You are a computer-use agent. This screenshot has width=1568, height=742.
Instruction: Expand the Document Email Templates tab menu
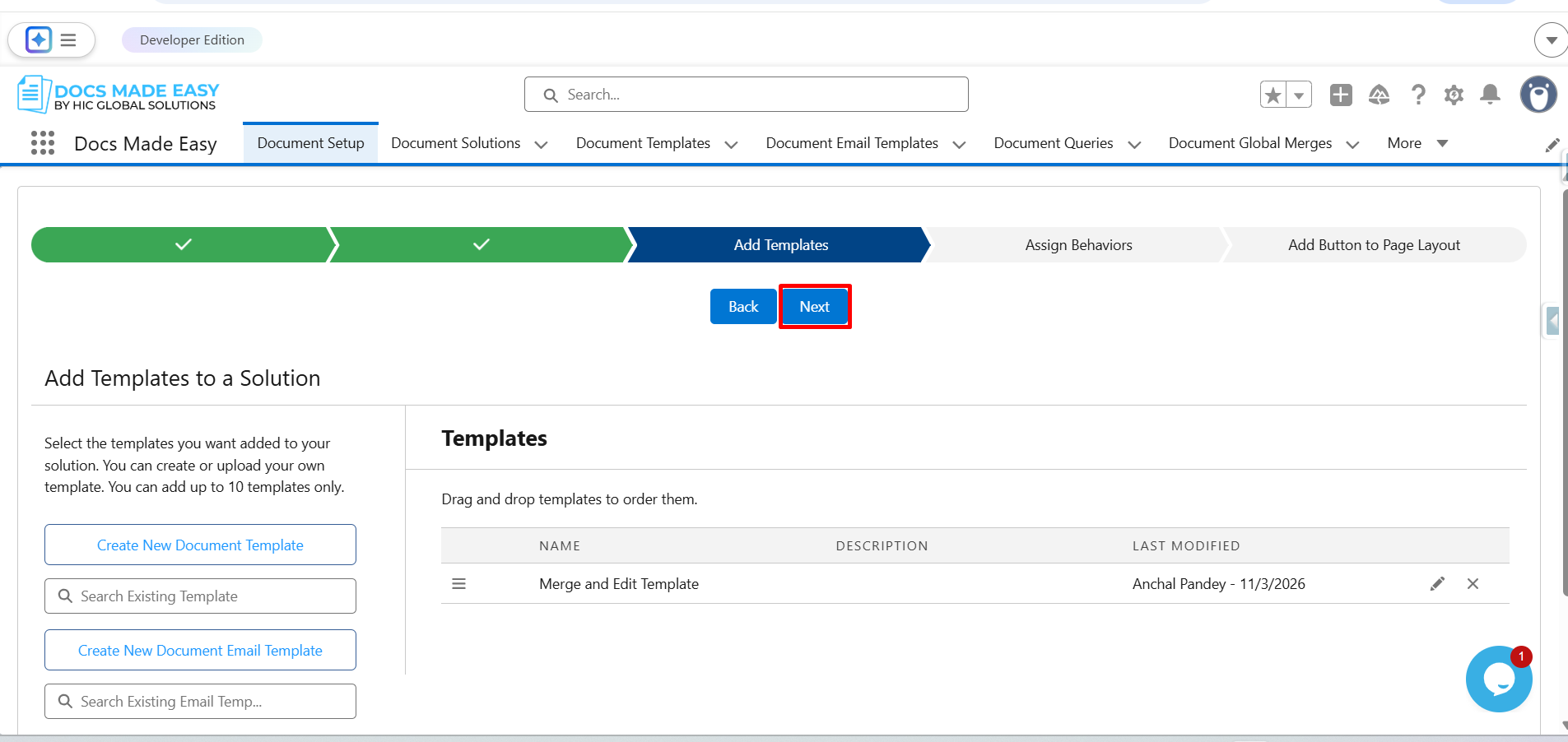959,144
